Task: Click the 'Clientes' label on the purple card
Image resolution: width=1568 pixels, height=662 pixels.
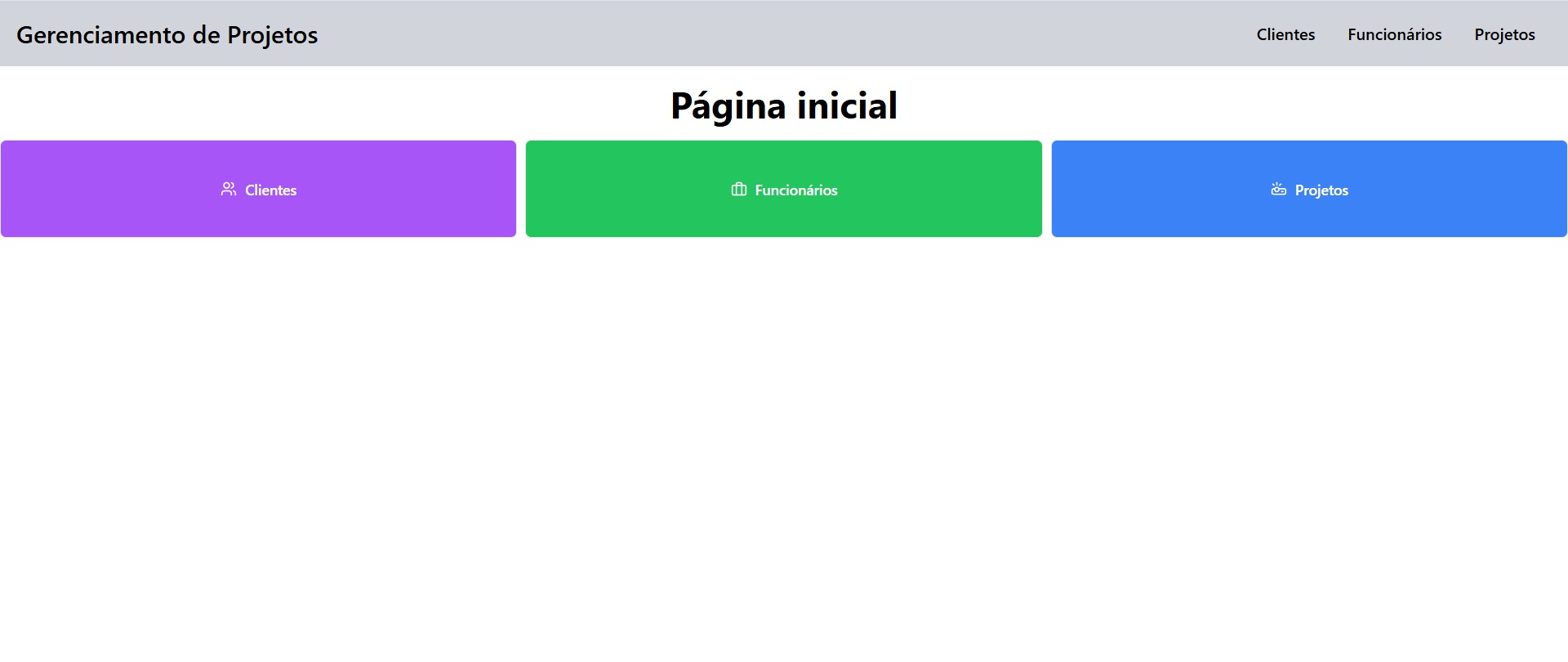Action: tap(271, 190)
